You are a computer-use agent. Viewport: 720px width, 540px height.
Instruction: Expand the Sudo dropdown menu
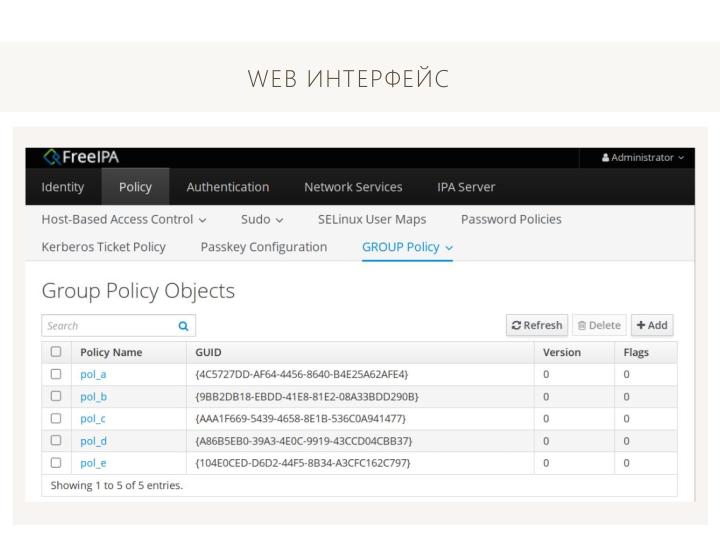(x=263, y=219)
